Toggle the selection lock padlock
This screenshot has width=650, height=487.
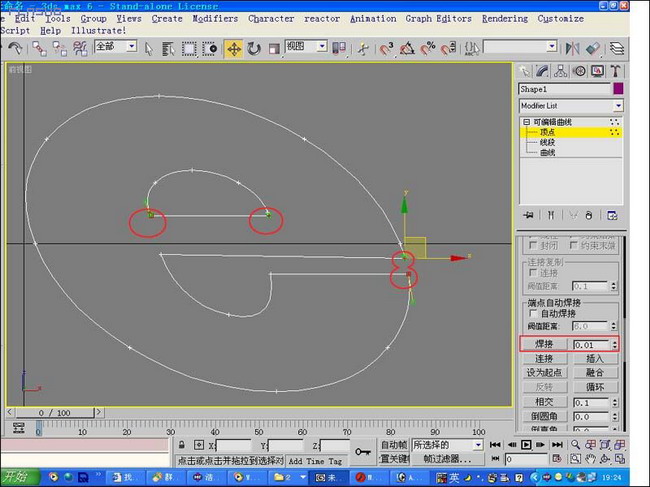point(182,445)
